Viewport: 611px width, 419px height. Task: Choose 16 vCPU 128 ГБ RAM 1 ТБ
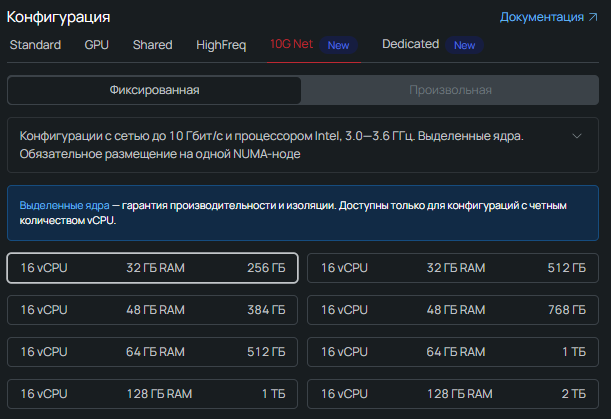tap(152, 394)
